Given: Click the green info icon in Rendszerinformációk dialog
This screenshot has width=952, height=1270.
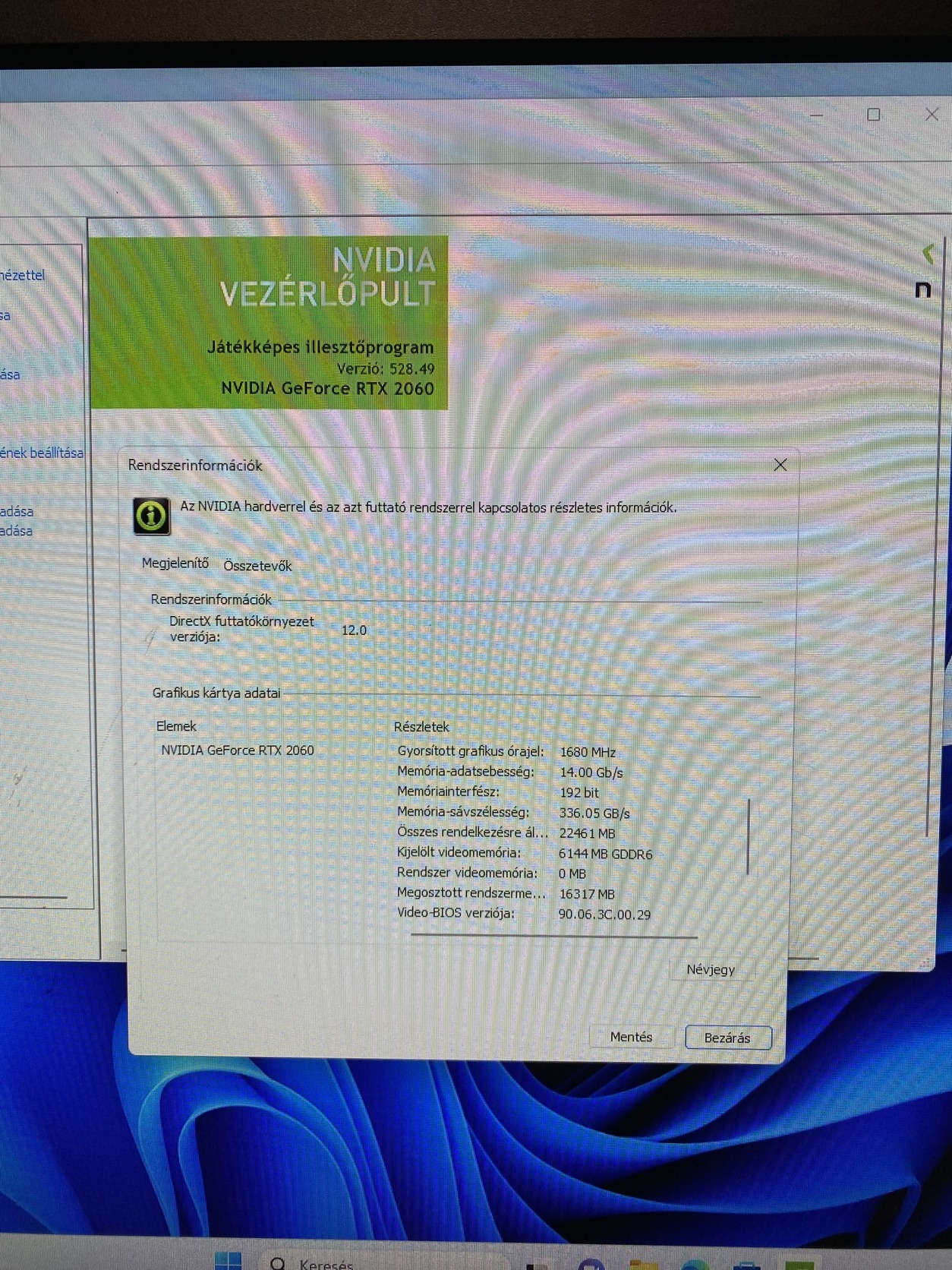Looking at the screenshot, I should click(x=152, y=517).
